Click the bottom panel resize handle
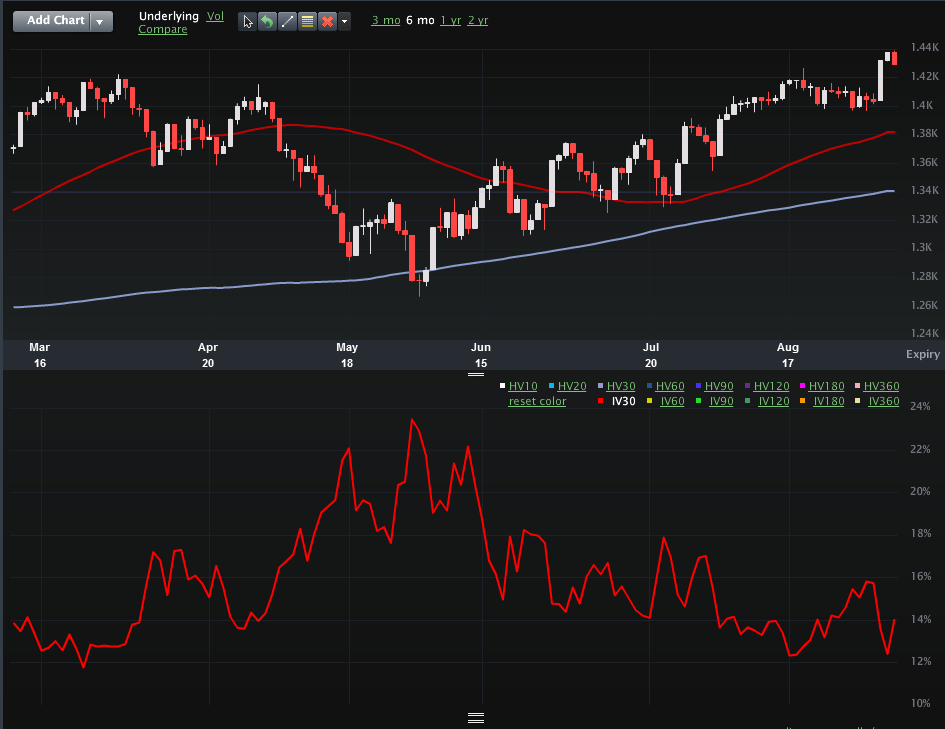Image resolution: width=945 pixels, height=729 pixels. tap(476, 718)
